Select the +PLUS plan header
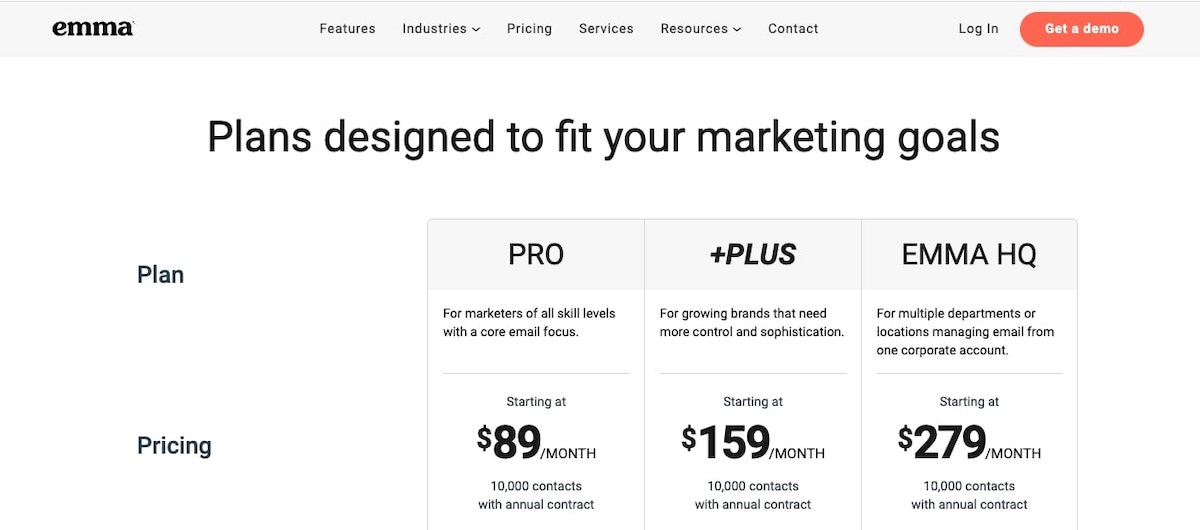This screenshot has width=1200, height=530. click(x=753, y=255)
